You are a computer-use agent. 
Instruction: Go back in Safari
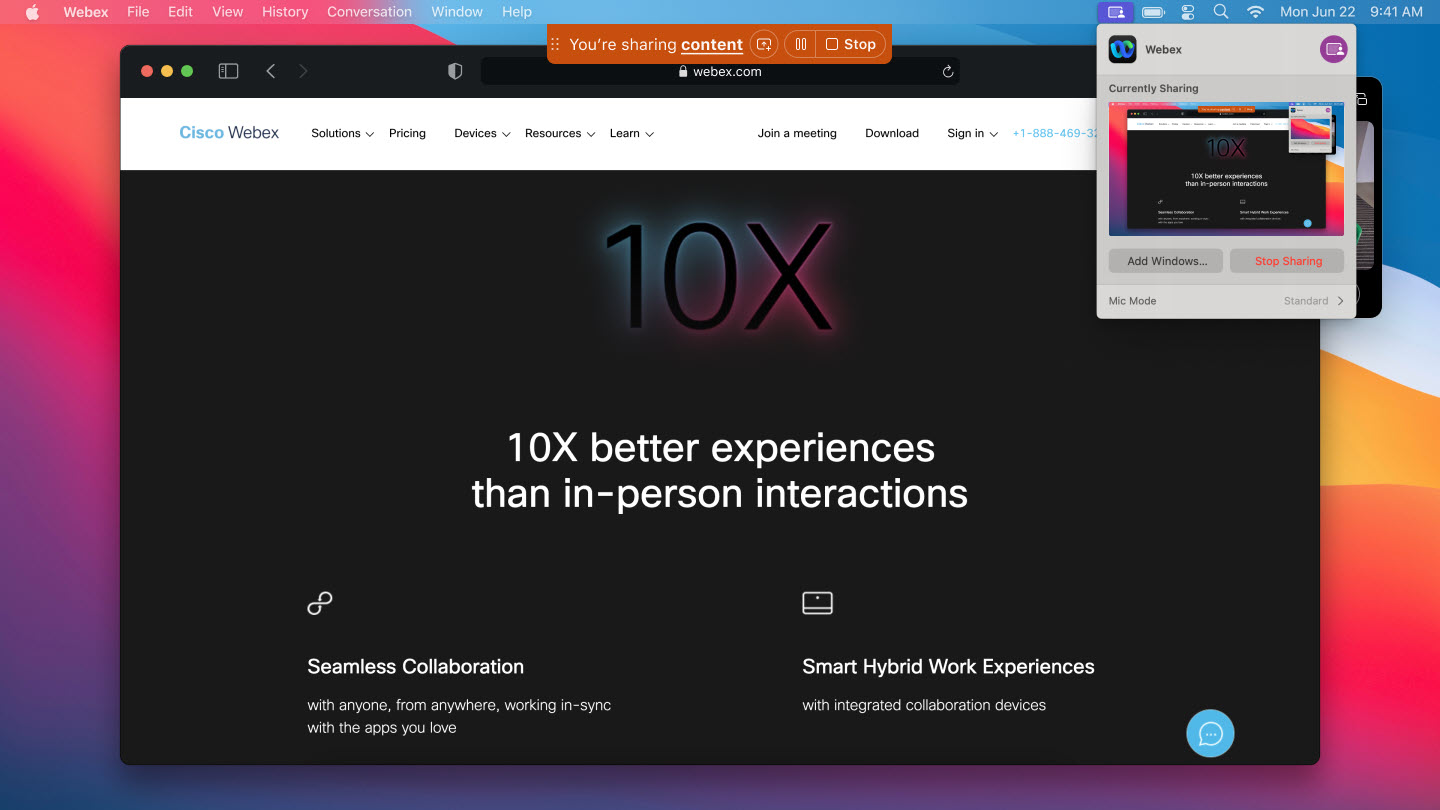270,71
